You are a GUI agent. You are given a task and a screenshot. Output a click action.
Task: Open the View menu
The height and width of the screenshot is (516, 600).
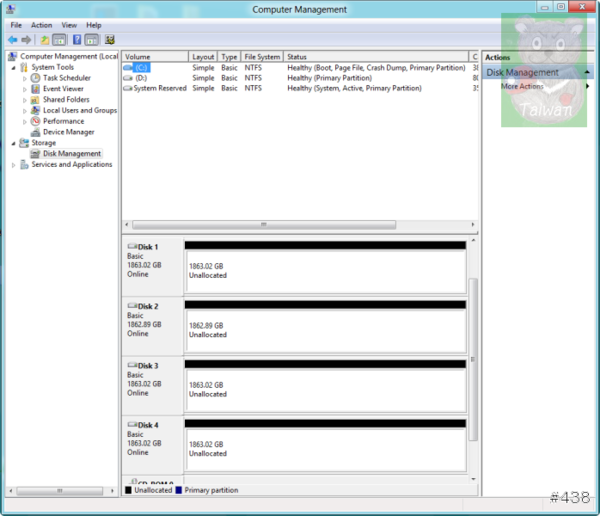pyautogui.click(x=69, y=25)
